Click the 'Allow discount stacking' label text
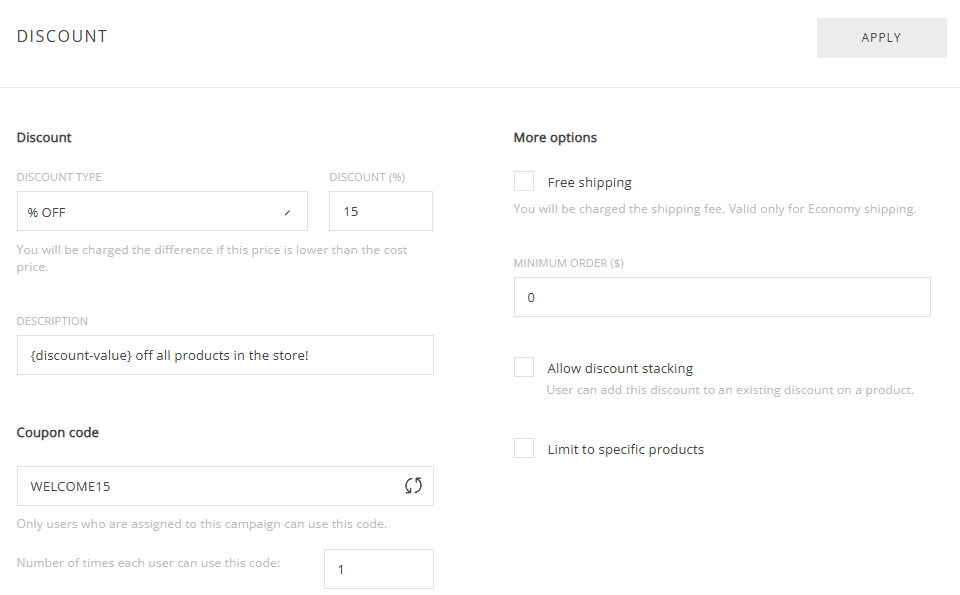The width and height of the screenshot is (960, 595). point(620,369)
